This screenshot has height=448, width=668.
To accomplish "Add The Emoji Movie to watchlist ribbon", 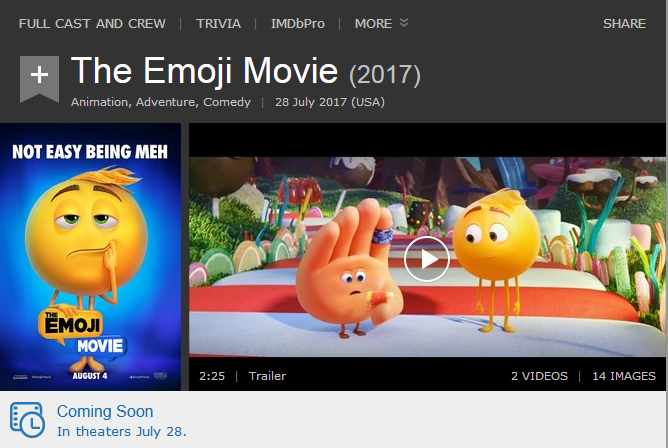I will 39,79.
